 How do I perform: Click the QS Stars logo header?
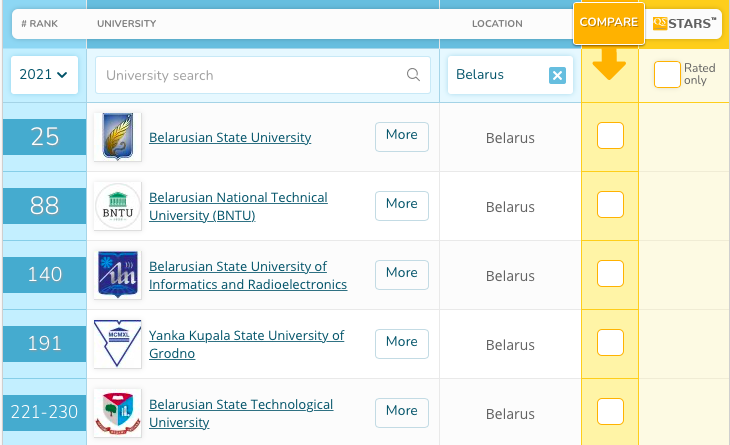684,23
